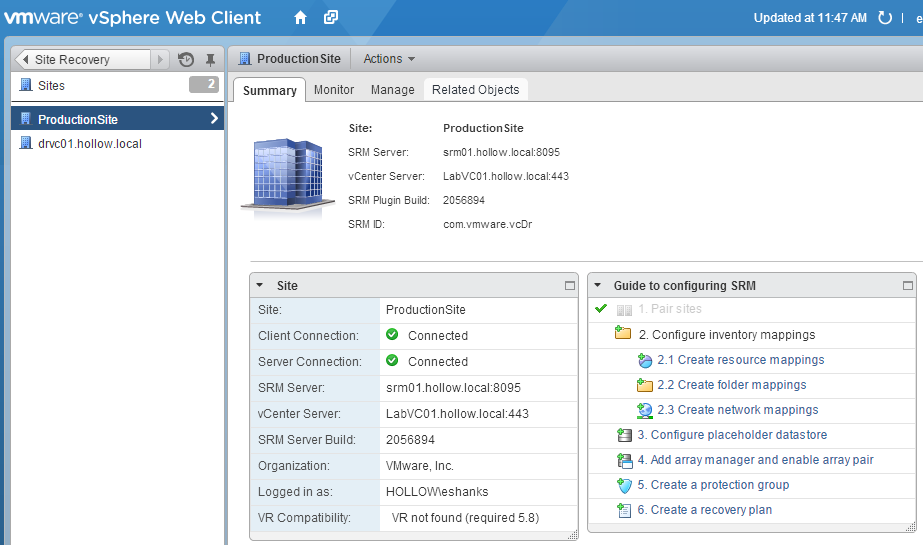
Task: Click Create a recovery plan link
Action: click(x=711, y=510)
